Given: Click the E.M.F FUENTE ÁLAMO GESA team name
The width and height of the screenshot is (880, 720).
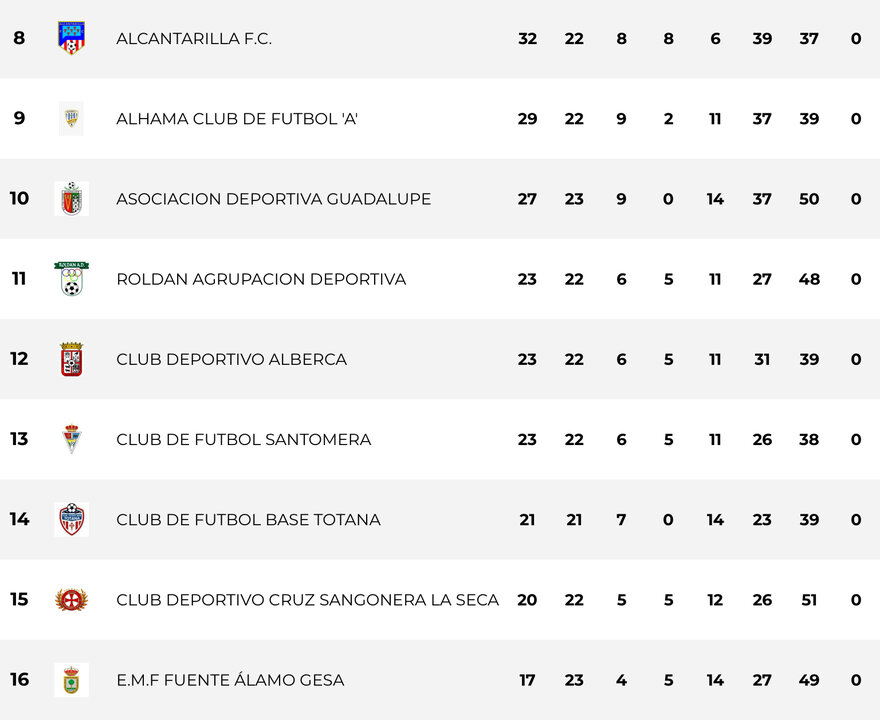Looking at the screenshot, I should (x=230, y=680).
